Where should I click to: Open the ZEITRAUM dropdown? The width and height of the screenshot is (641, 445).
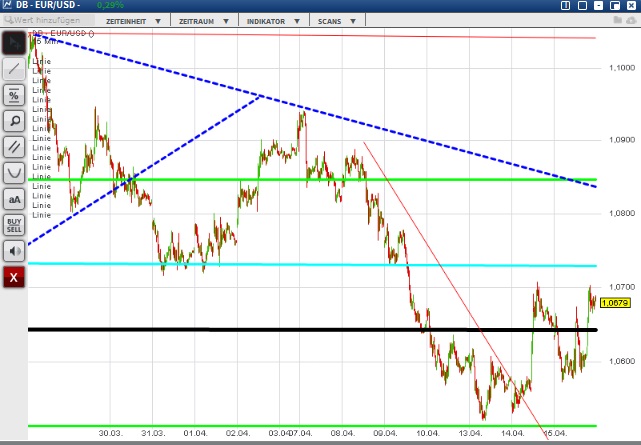204,21
